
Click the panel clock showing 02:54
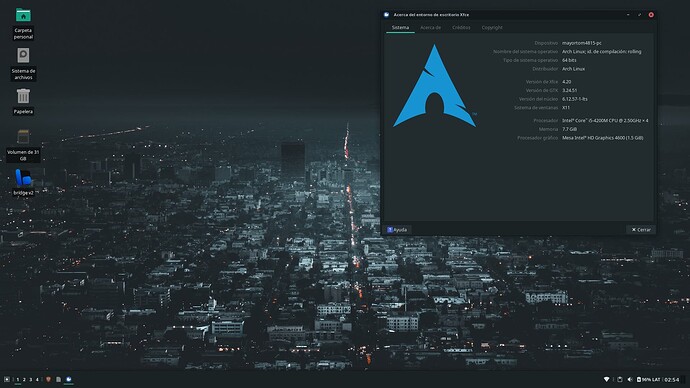pos(672,379)
